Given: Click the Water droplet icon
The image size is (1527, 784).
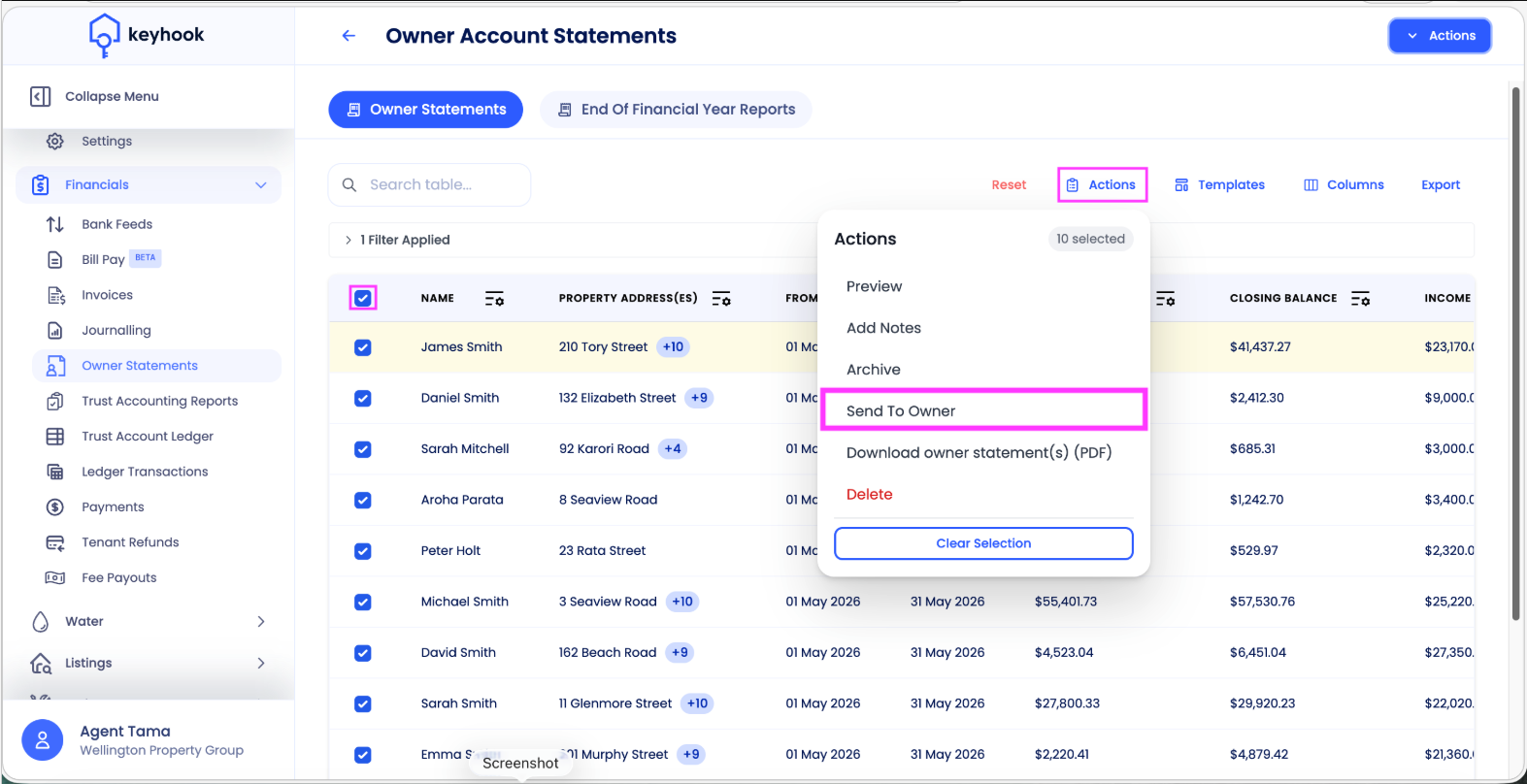Looking at the screenshot, I should coord(41,622).
